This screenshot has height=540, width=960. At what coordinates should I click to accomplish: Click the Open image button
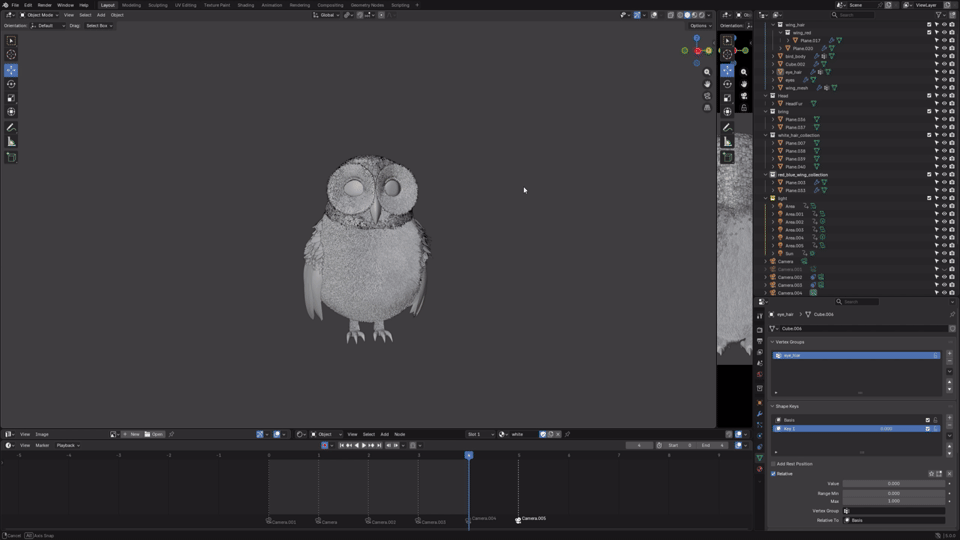154,434
